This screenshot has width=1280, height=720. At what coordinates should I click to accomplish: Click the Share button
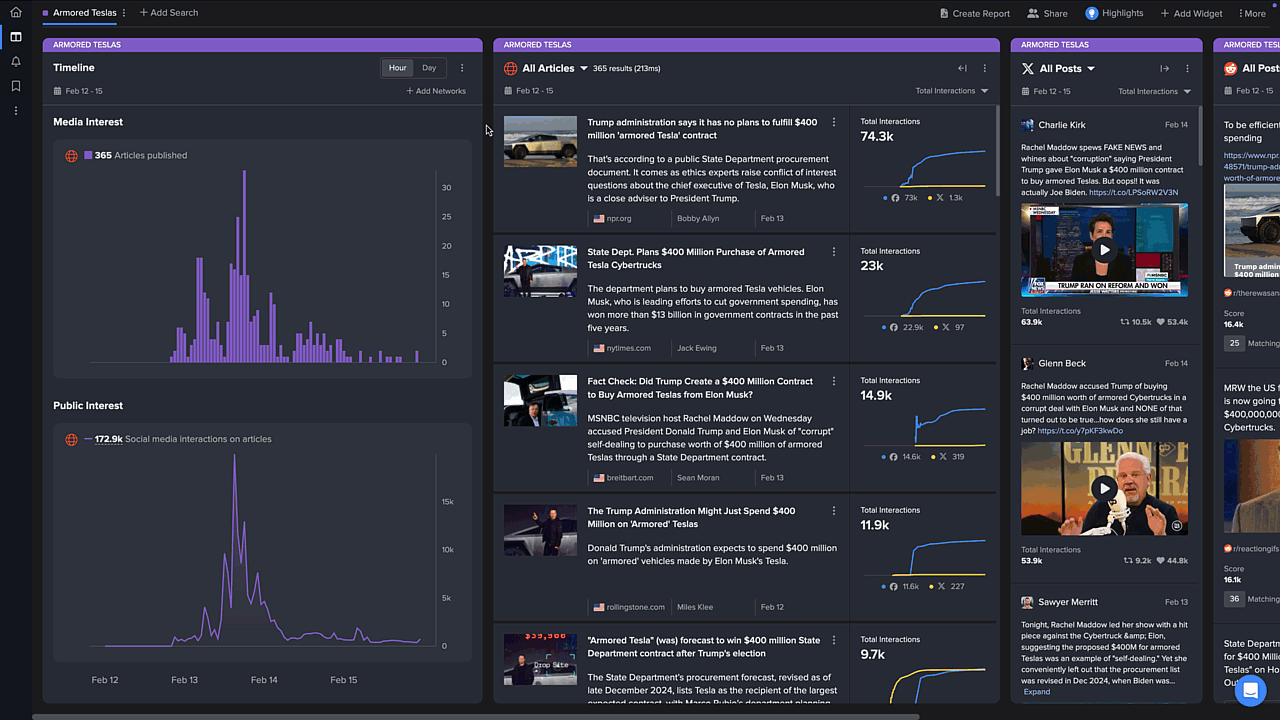[1047, 13]
